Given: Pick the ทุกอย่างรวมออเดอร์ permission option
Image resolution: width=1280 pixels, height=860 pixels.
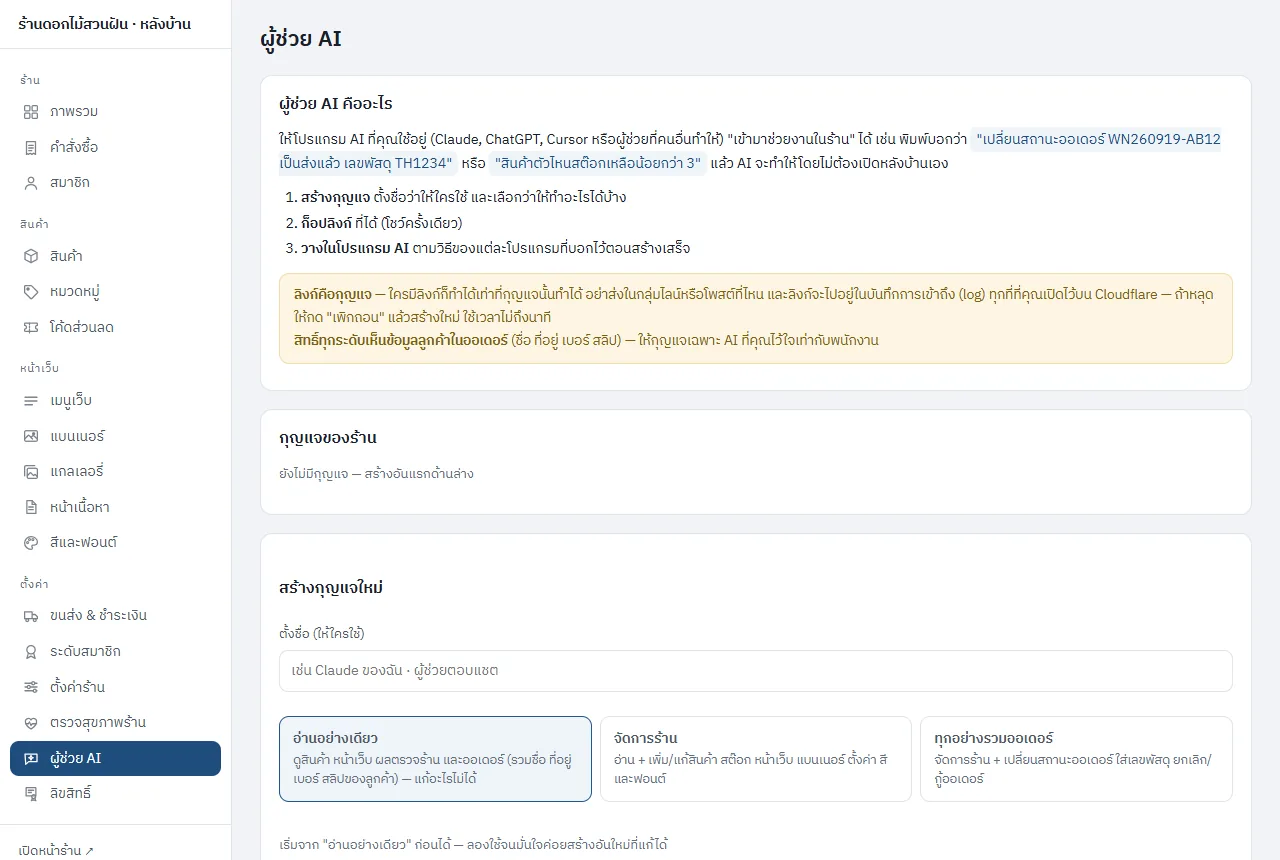Looking at the screenshot, I should (1076, 759).
